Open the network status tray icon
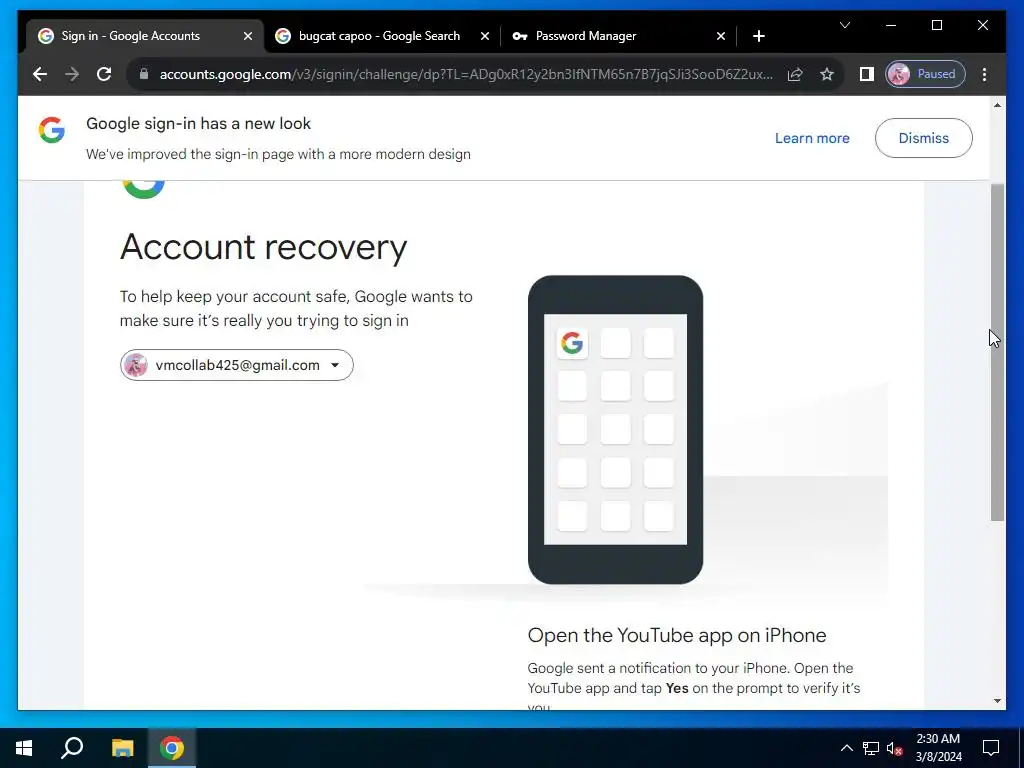Viewport: 1024px width, 768px height. [871, 748]
